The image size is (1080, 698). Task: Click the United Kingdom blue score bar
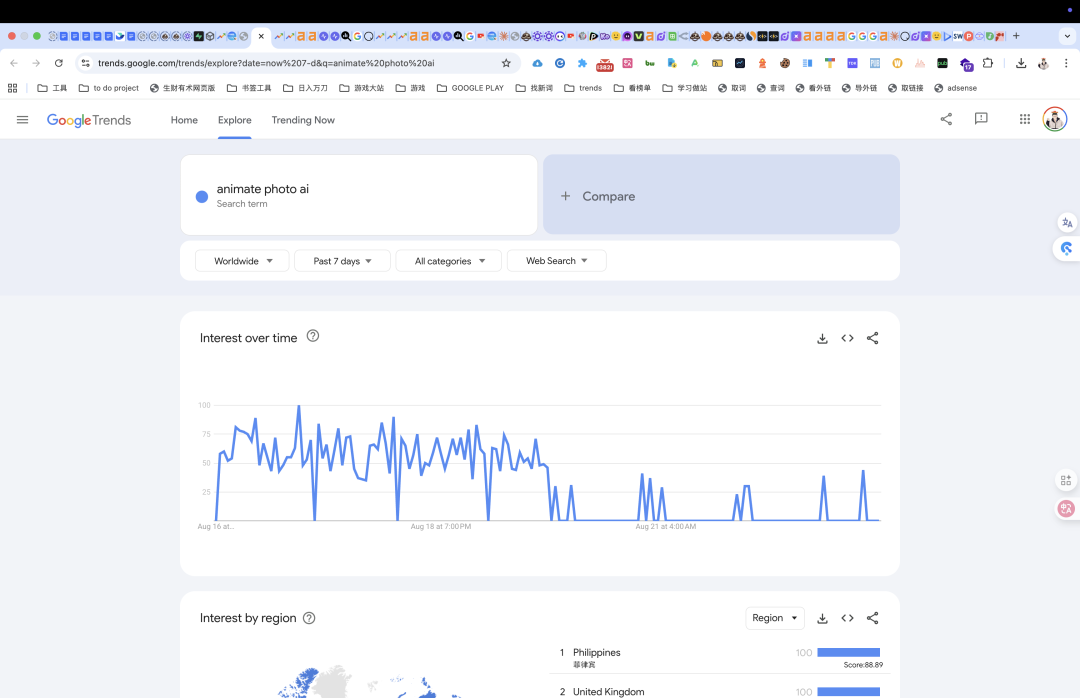tap(849, 692)
